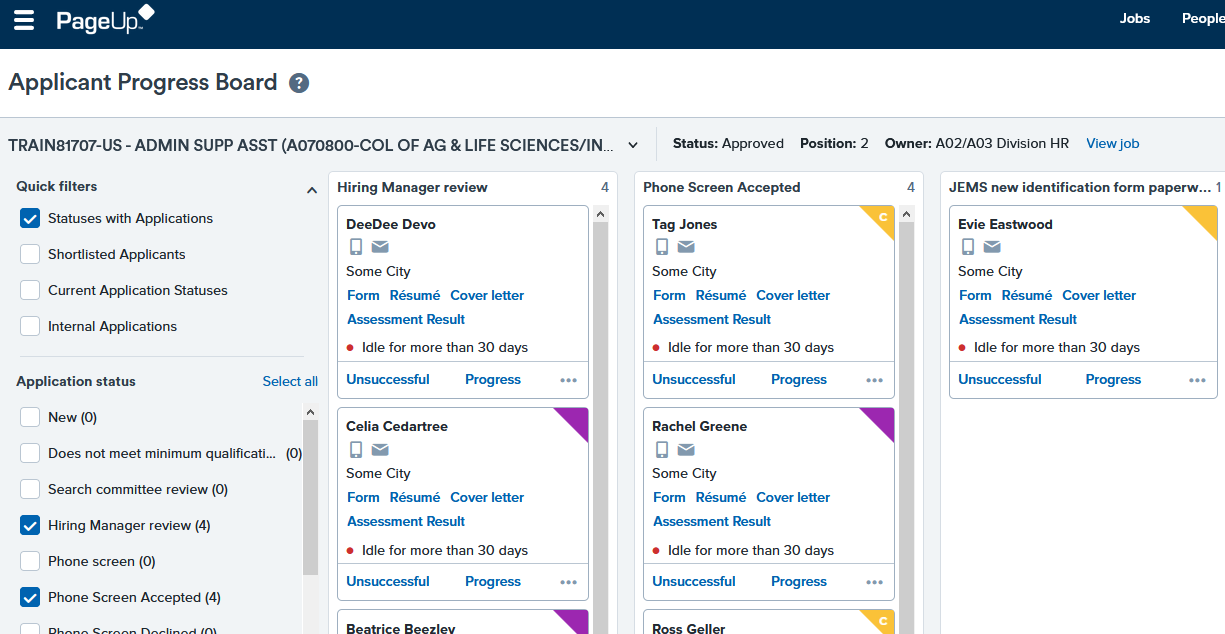The image size is (1225, 634).
Task: Click Rachel Greene's purple corner flag
Action: 882,420
